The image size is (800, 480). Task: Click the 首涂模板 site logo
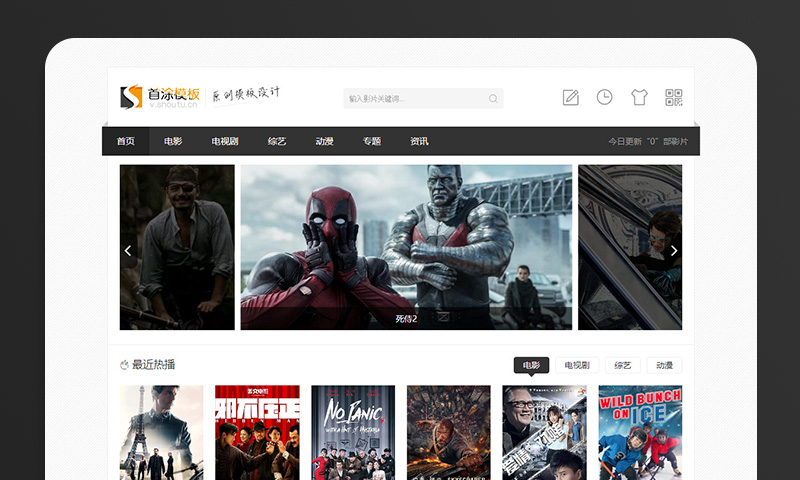point(161,97)
